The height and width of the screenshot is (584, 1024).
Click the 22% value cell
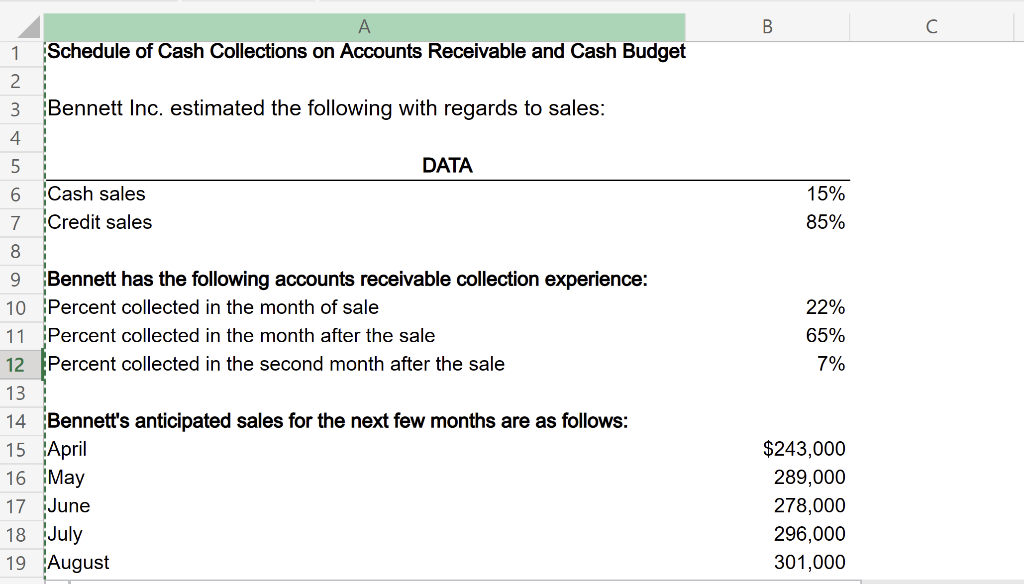(767, 307)
